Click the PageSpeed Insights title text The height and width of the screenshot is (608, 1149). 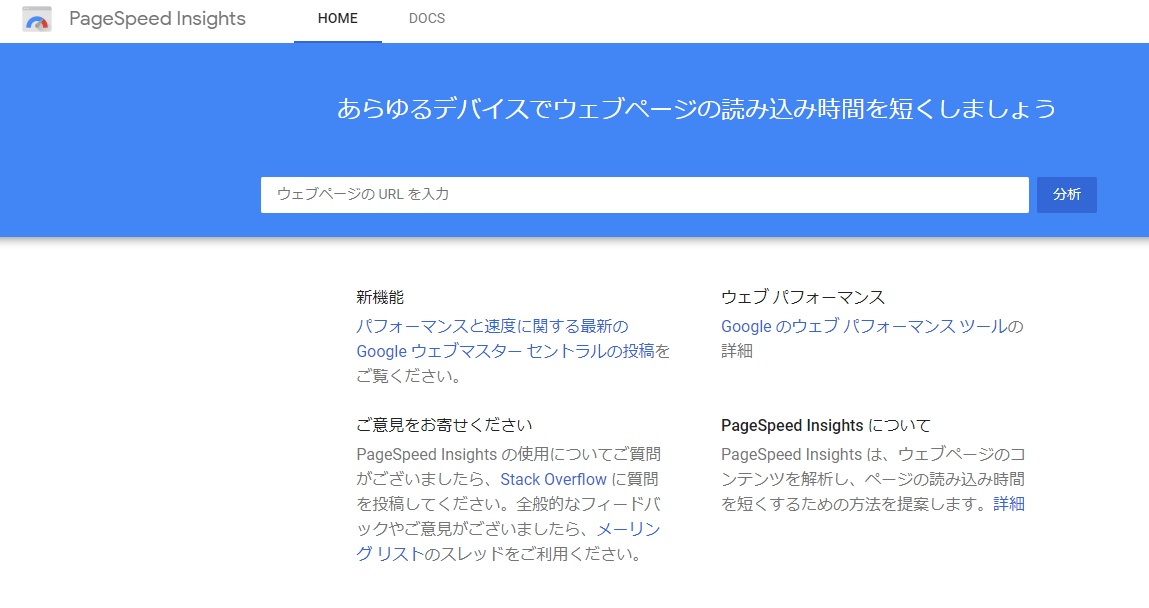tap(158, 19)
